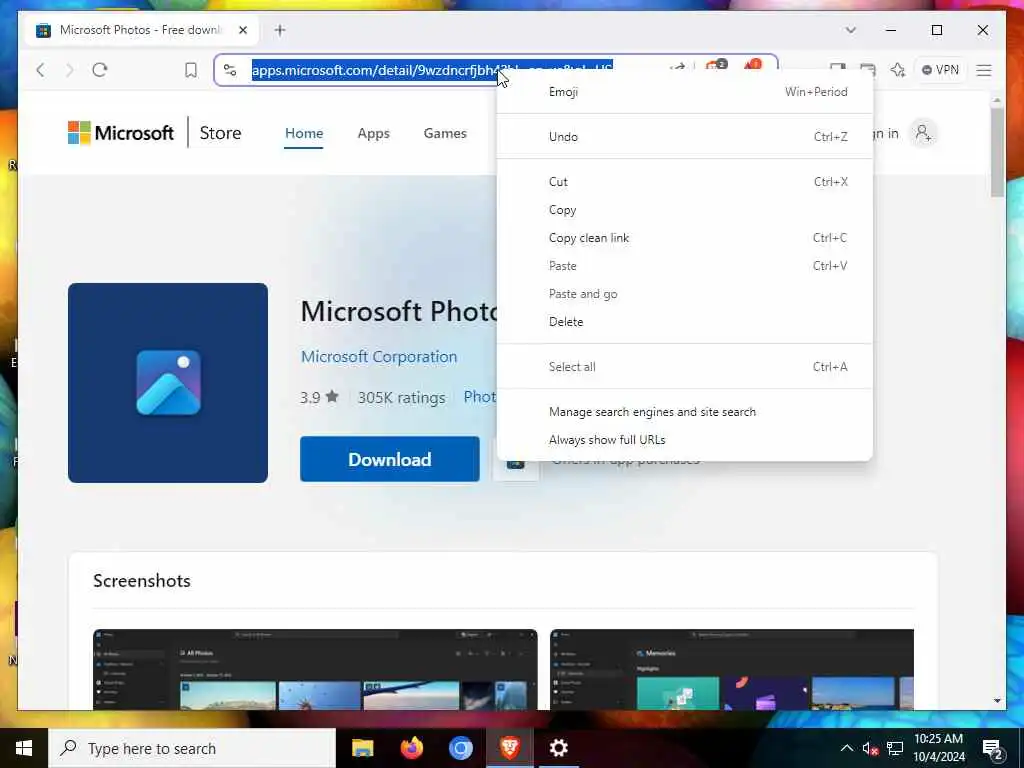
Task: Open the Windows Start menu
Action: 24,748
